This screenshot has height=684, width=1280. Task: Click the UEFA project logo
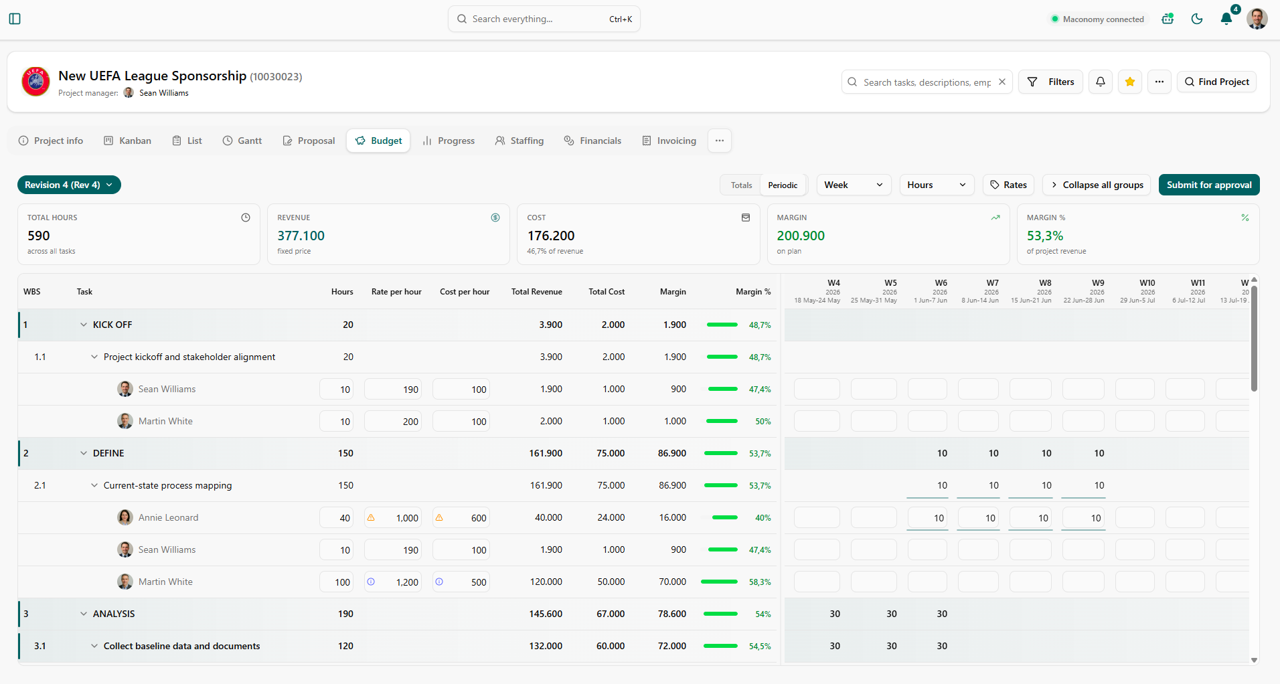[x=36, y=81]
